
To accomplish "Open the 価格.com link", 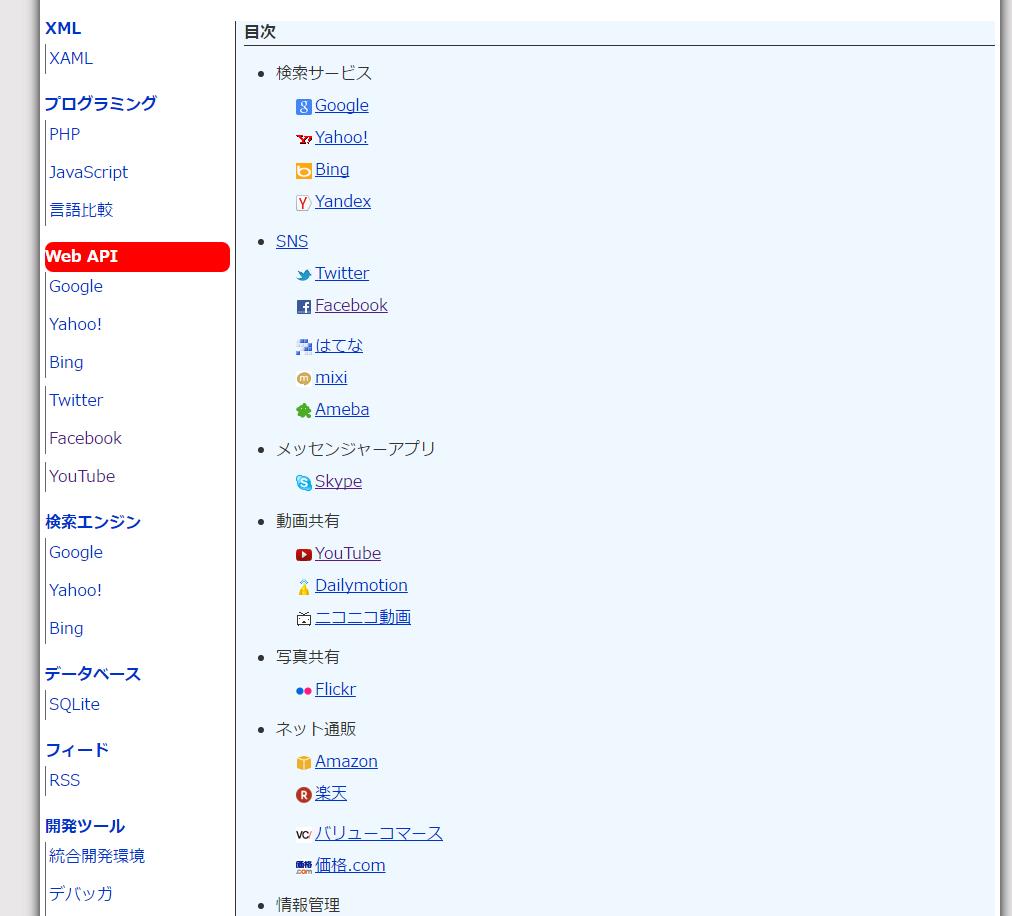I will tap(350, 866).
